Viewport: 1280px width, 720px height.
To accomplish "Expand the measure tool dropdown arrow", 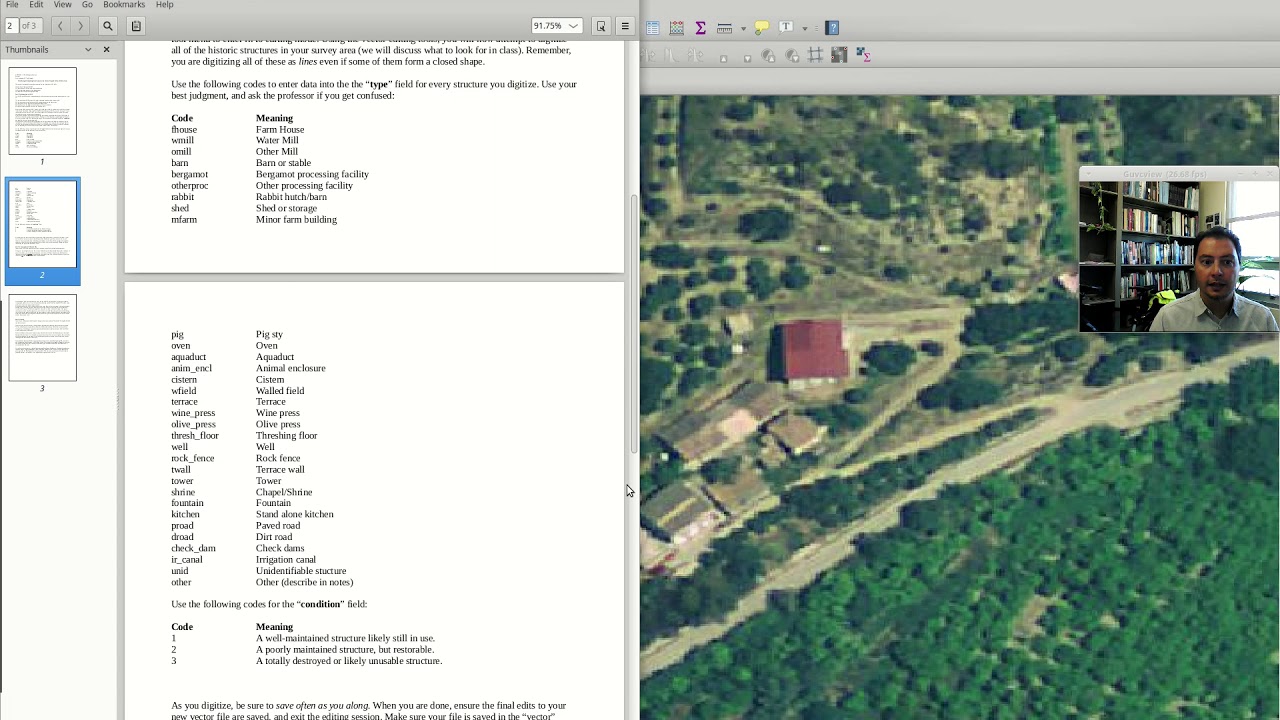I will (x=743, y=28).
